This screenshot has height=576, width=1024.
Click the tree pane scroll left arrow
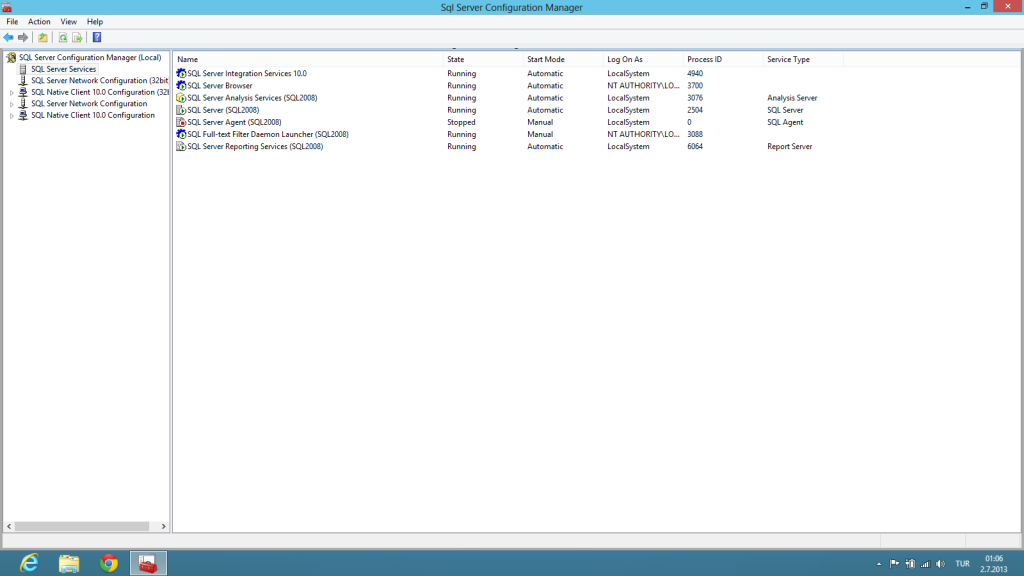click(9, 526)
